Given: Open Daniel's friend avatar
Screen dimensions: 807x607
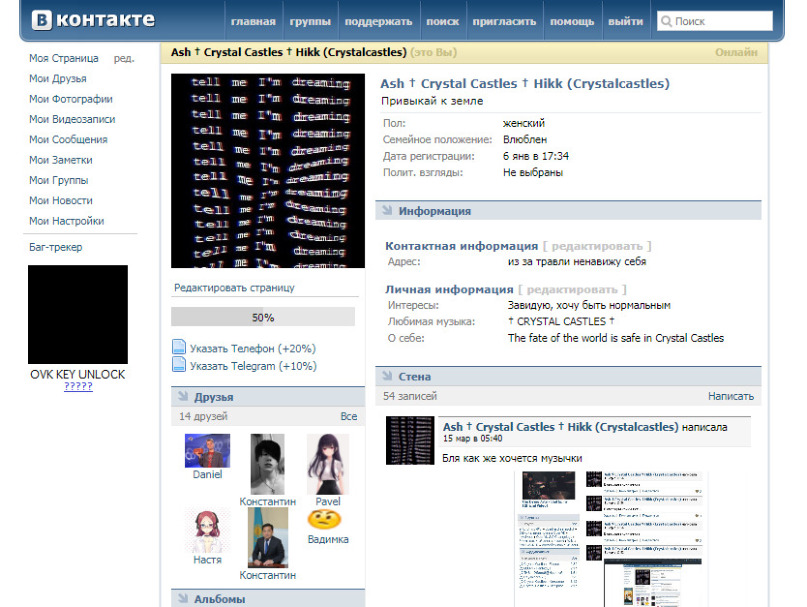Looking at the screenshot, I should coord(207,450).
